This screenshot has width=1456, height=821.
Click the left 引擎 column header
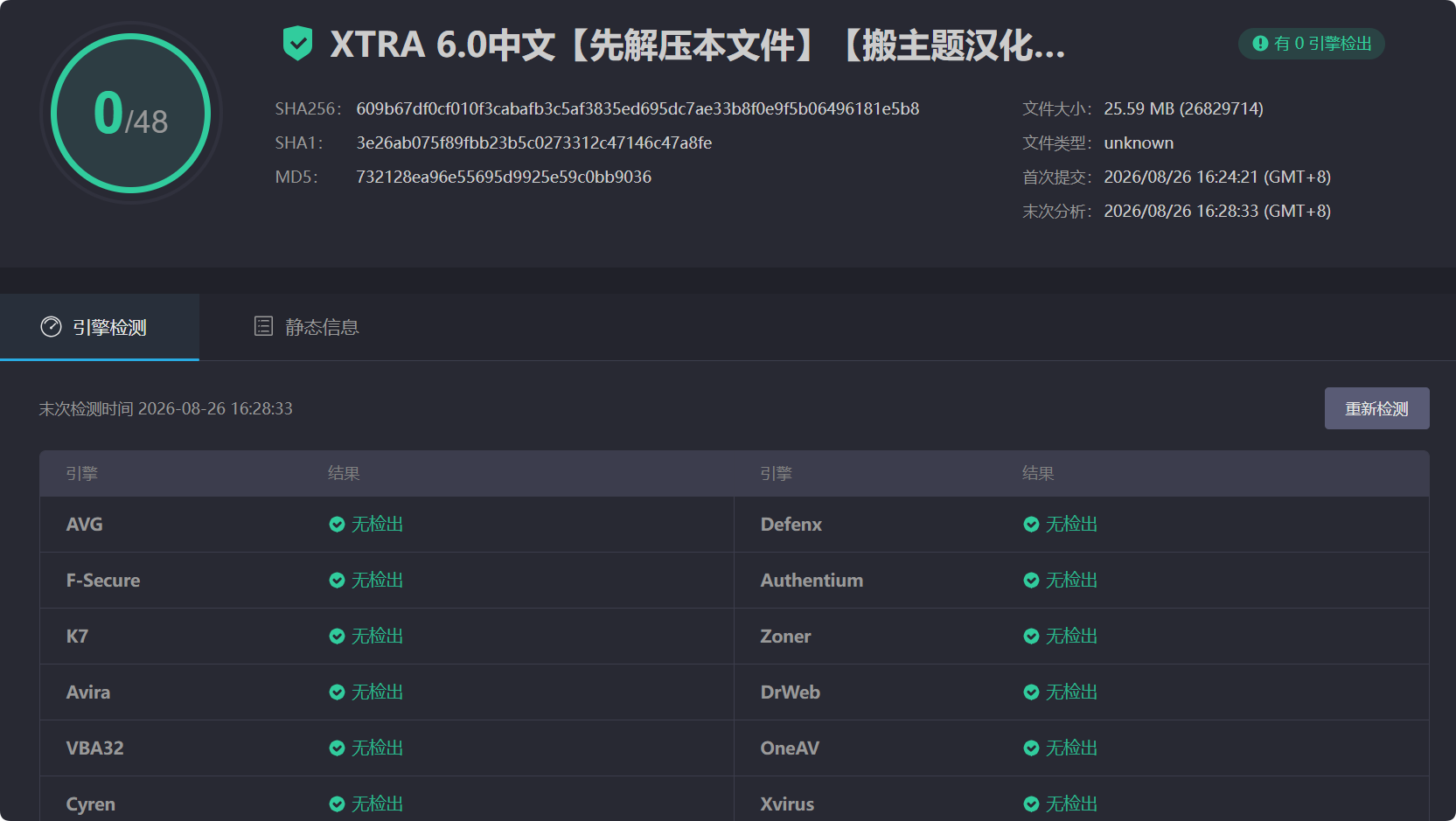pyautogui.click(x=82, y=474)
